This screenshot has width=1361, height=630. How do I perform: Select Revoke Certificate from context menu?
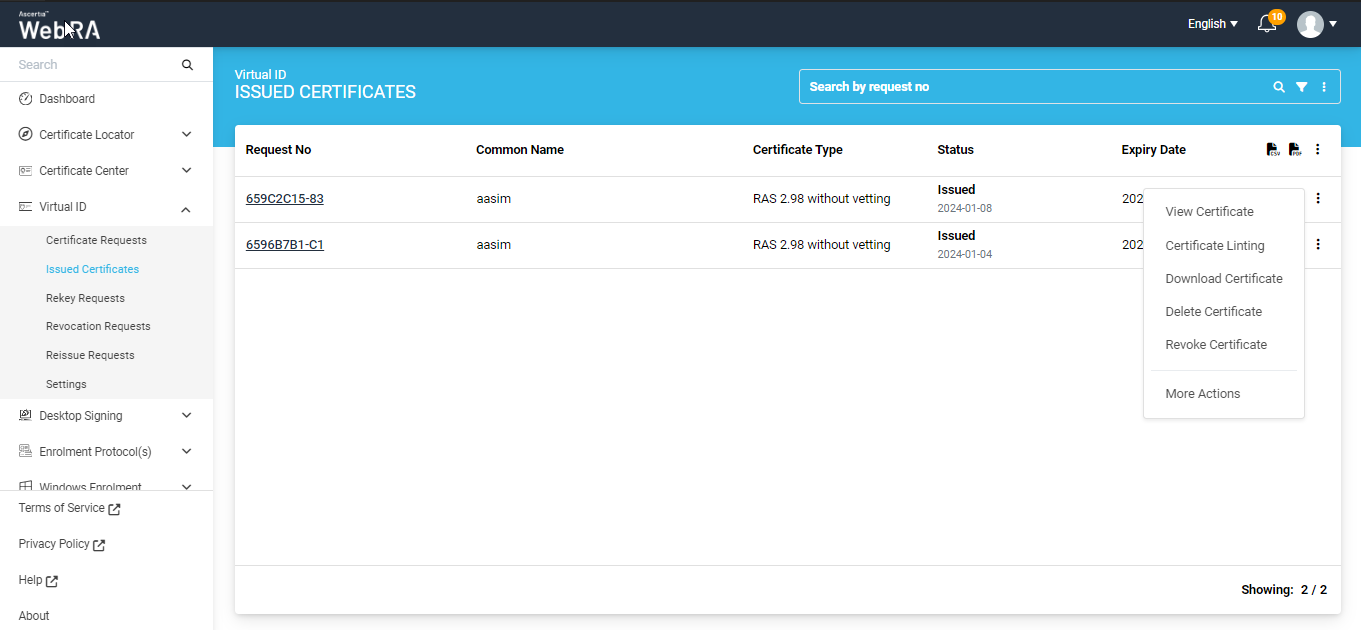pyautogui.click(x=1216, y=345)
